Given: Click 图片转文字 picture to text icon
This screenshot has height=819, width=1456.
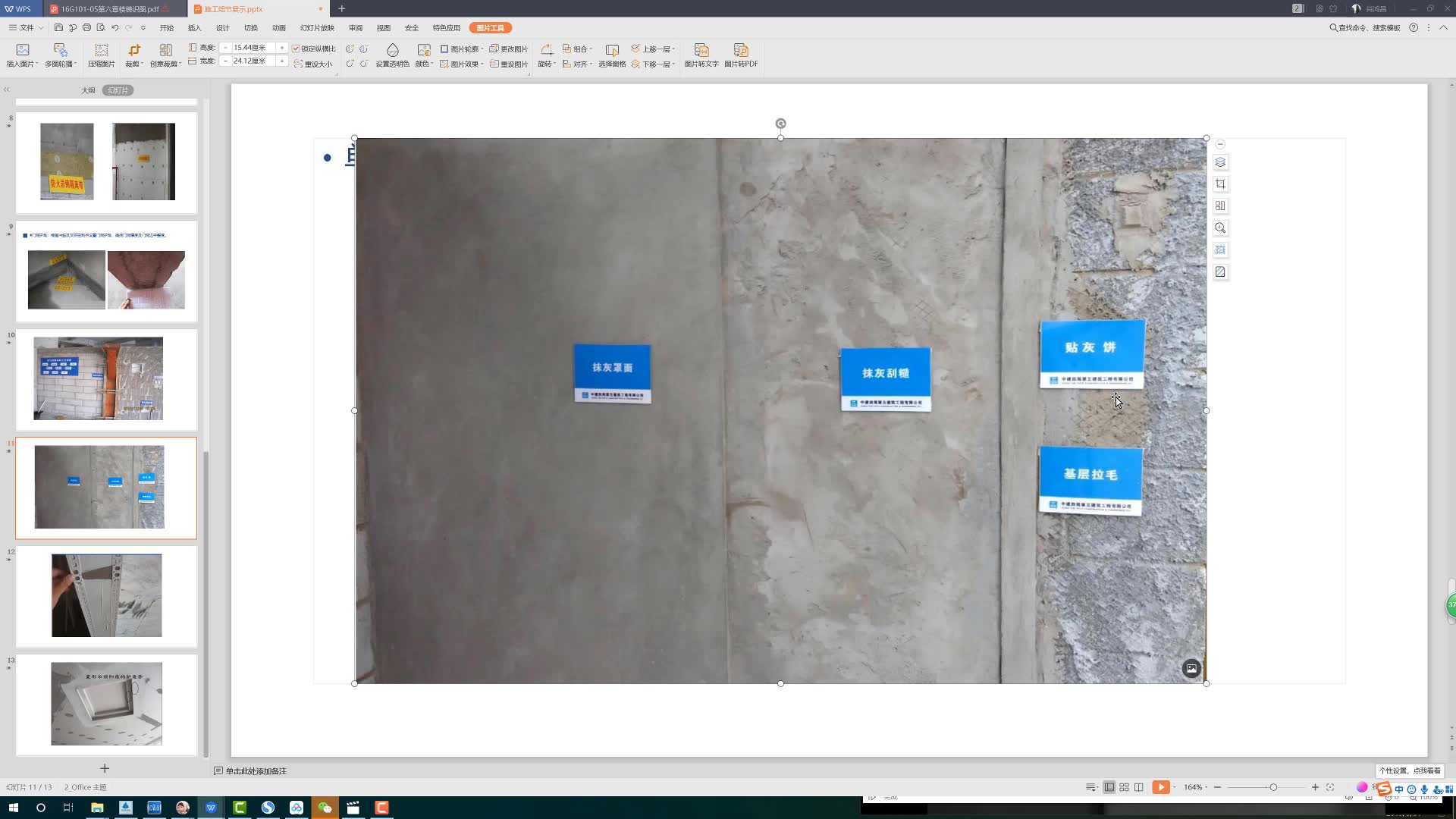Looking at the screenshot, I should coord(701,55).
